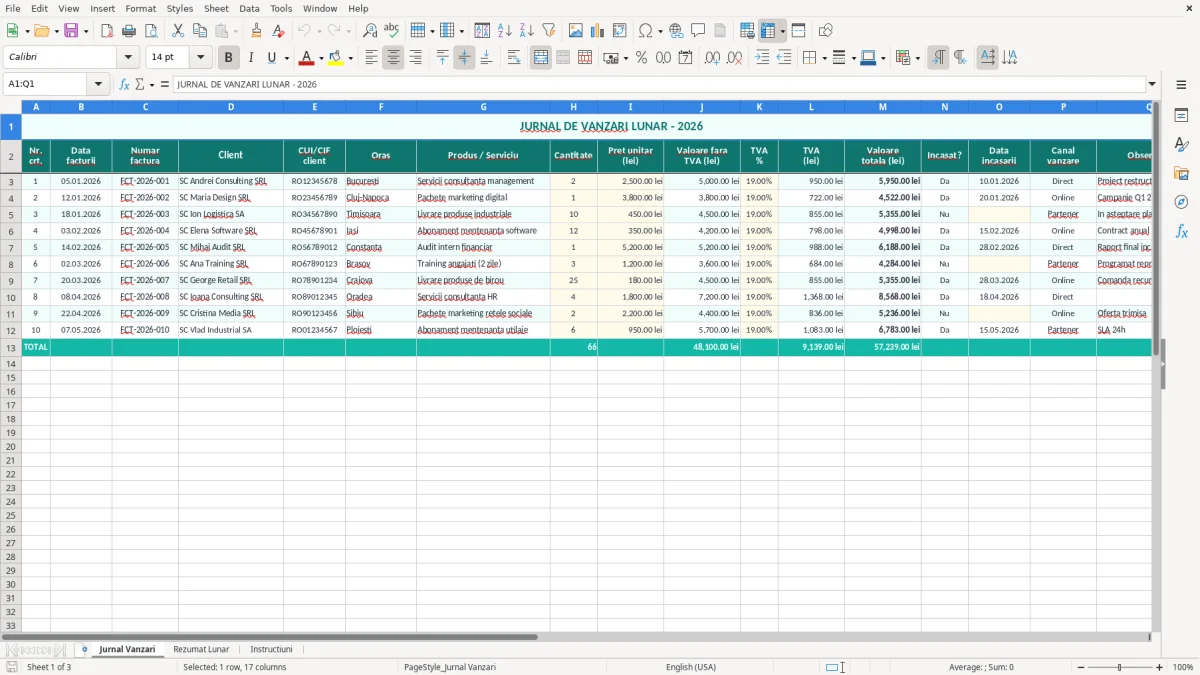Toggle Italic formatting
Screen dimensions: 1200x675
point(250,58)
